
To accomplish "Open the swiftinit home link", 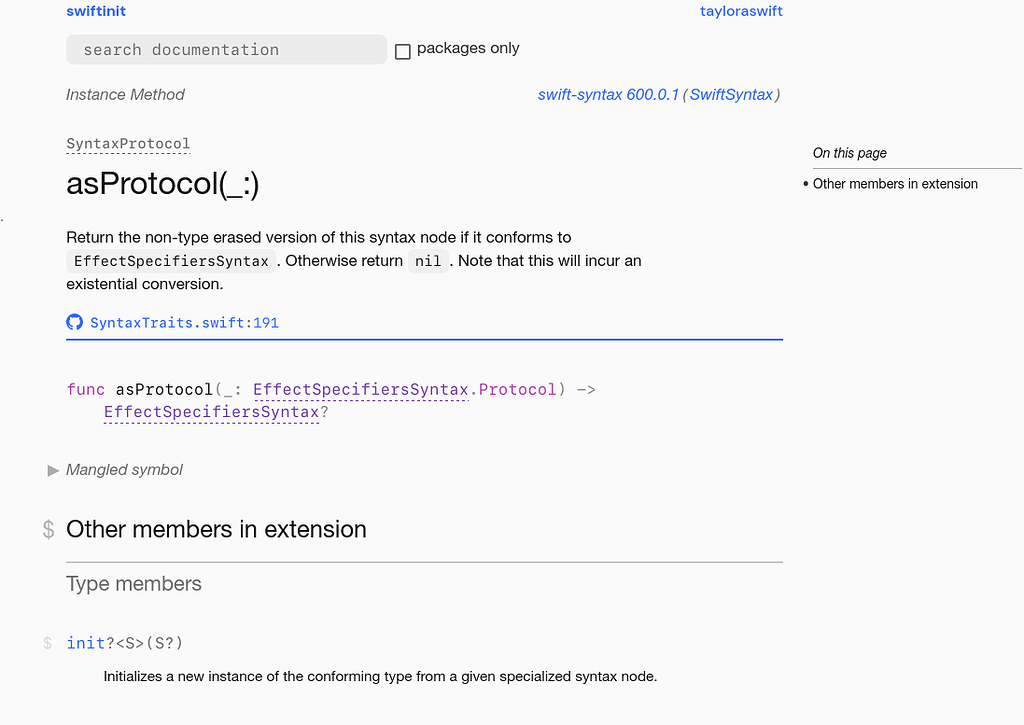I will pos(95,11).
